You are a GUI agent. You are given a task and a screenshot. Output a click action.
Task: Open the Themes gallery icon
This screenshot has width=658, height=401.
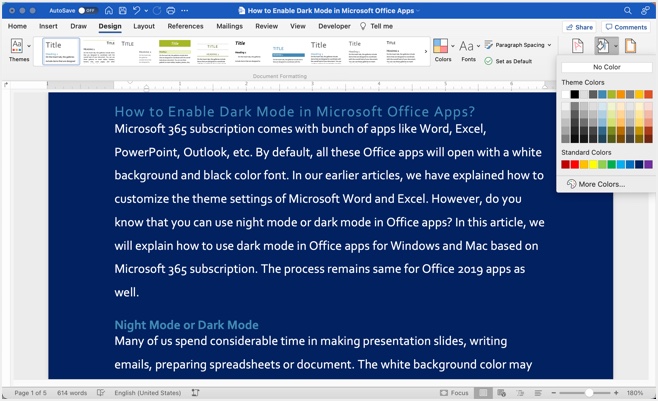(x=18, y=49)
